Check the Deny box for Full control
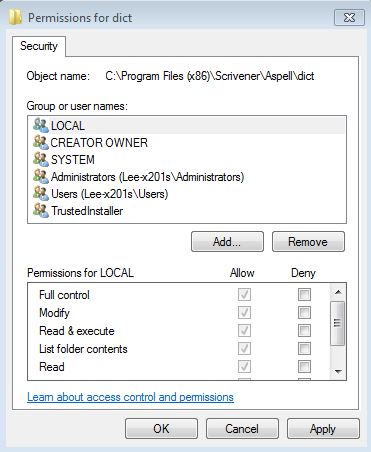371x452 pixels. click(304, 294)
